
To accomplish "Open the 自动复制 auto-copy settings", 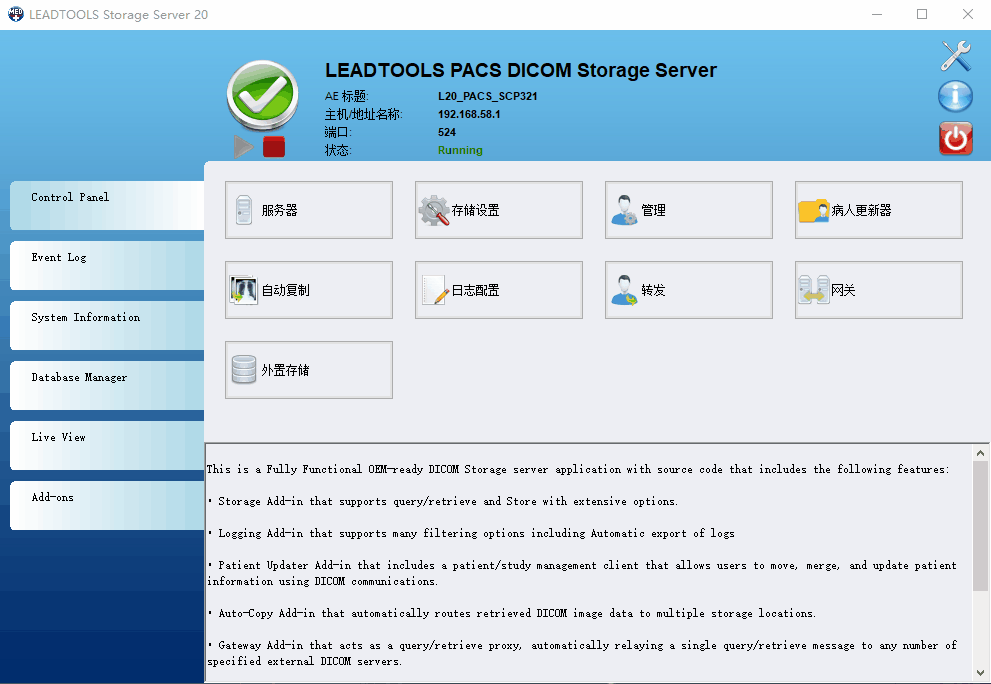I will [308, 290].
